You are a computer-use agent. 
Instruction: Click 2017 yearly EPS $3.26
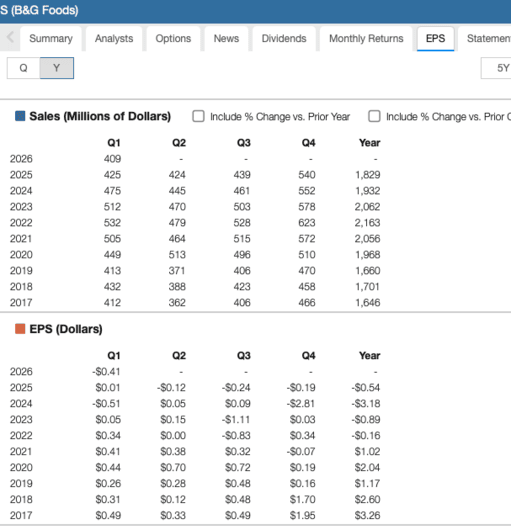tap(367, 515)
